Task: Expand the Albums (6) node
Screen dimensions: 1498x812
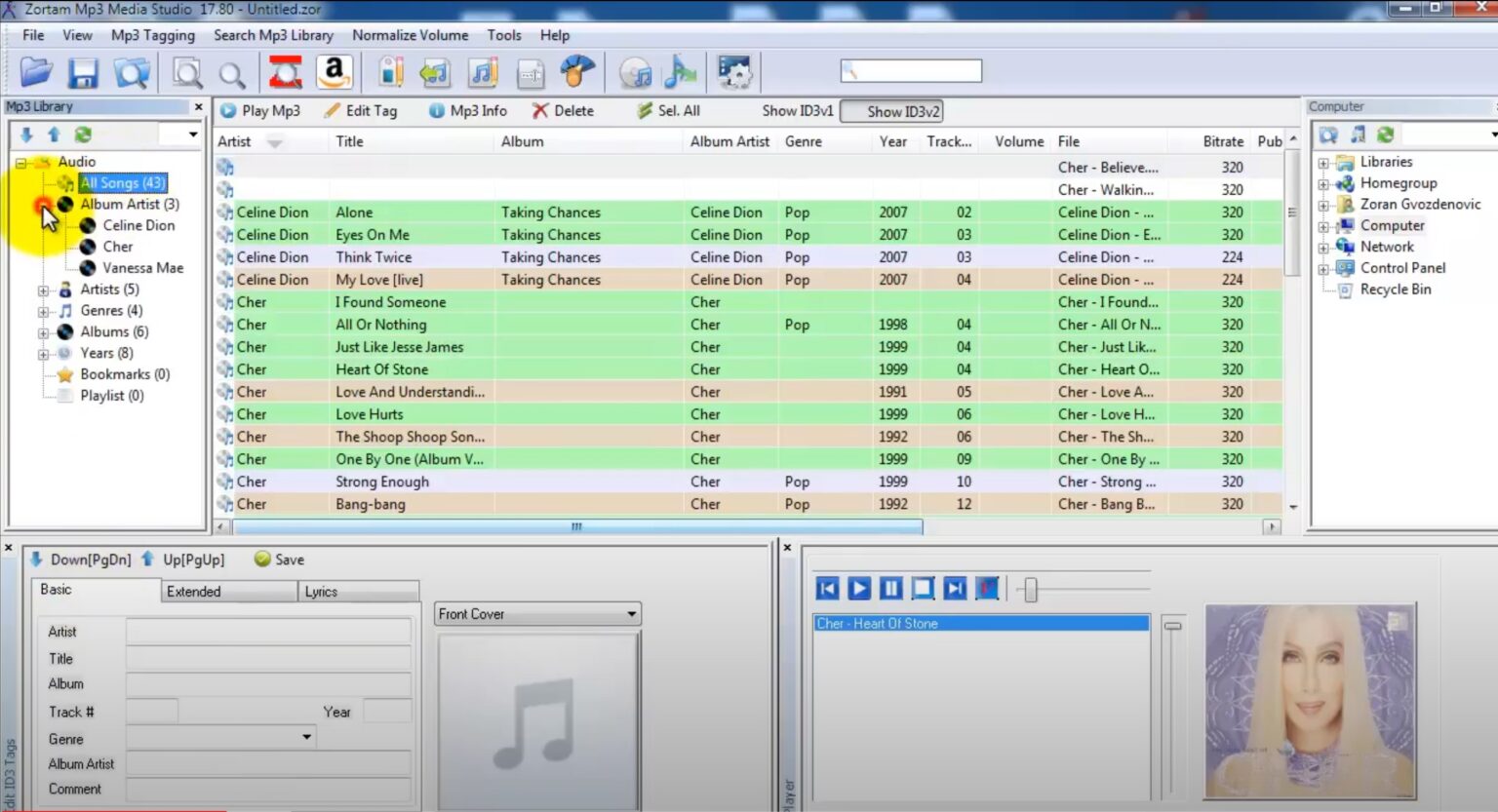Action: (x=43, y=333)
